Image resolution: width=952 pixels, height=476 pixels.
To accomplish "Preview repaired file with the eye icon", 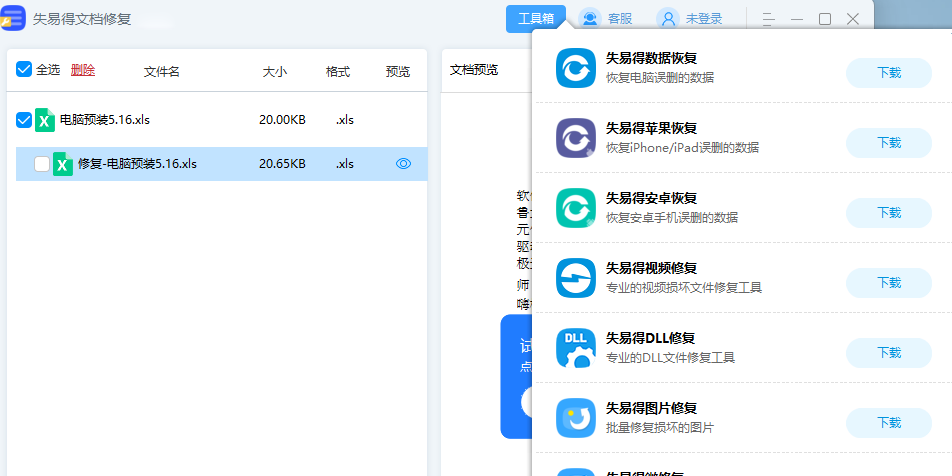I will [404, 163].
